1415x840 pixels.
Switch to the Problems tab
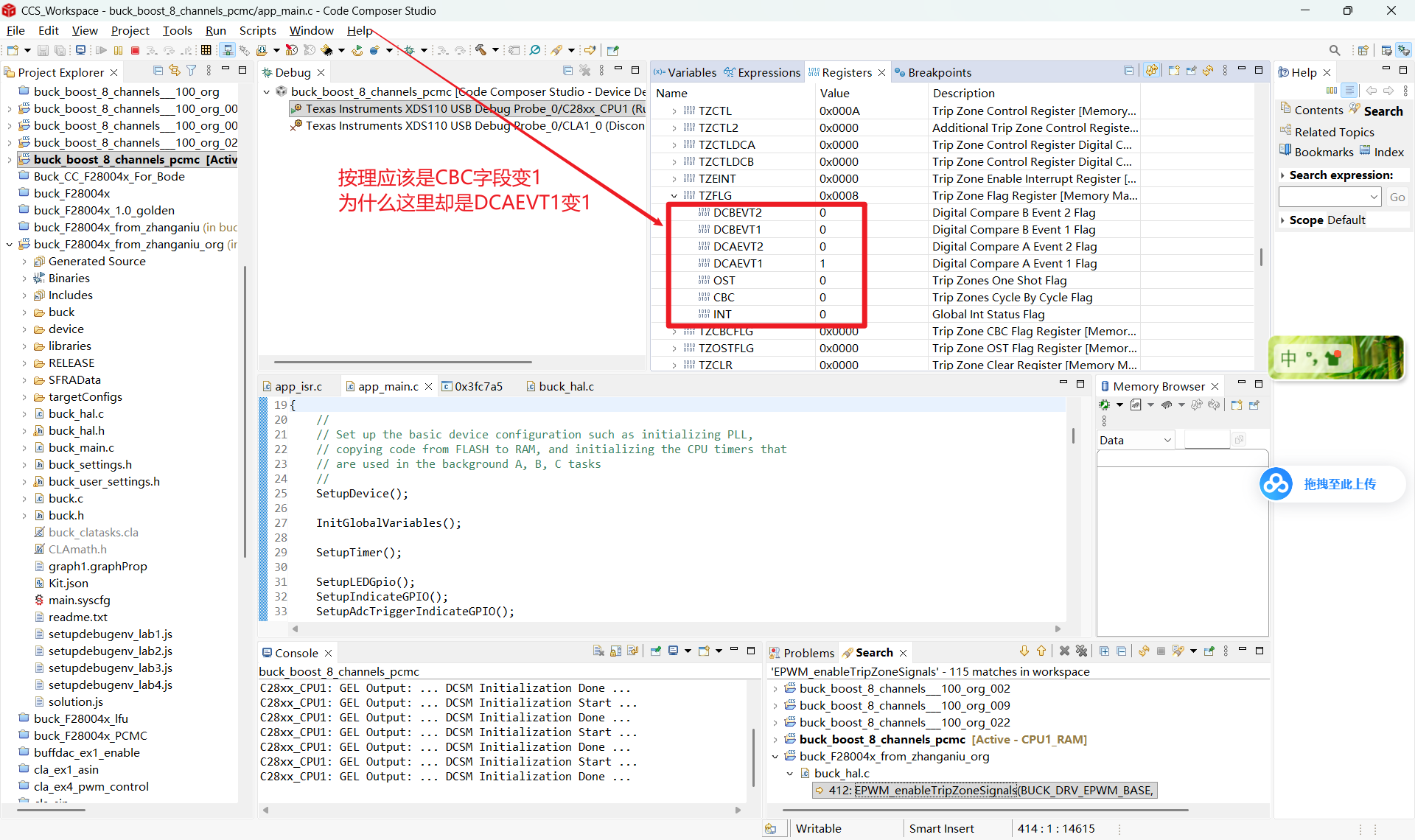[x=802, y=653]
